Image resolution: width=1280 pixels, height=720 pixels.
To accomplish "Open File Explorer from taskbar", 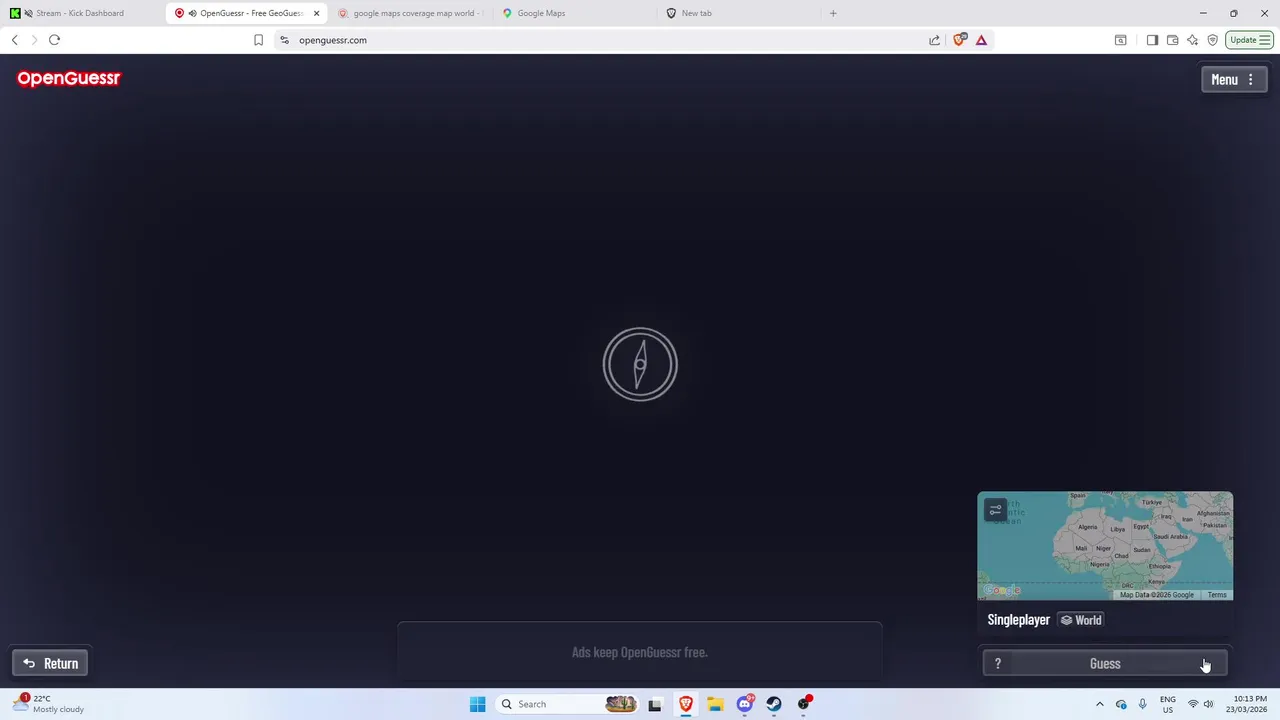I will pyautogui.click(x=715, y=704).
